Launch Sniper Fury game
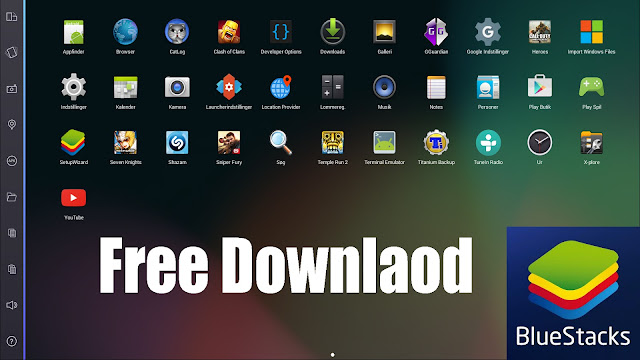Viewport: 640px width, 360px height. click(229, 142)
